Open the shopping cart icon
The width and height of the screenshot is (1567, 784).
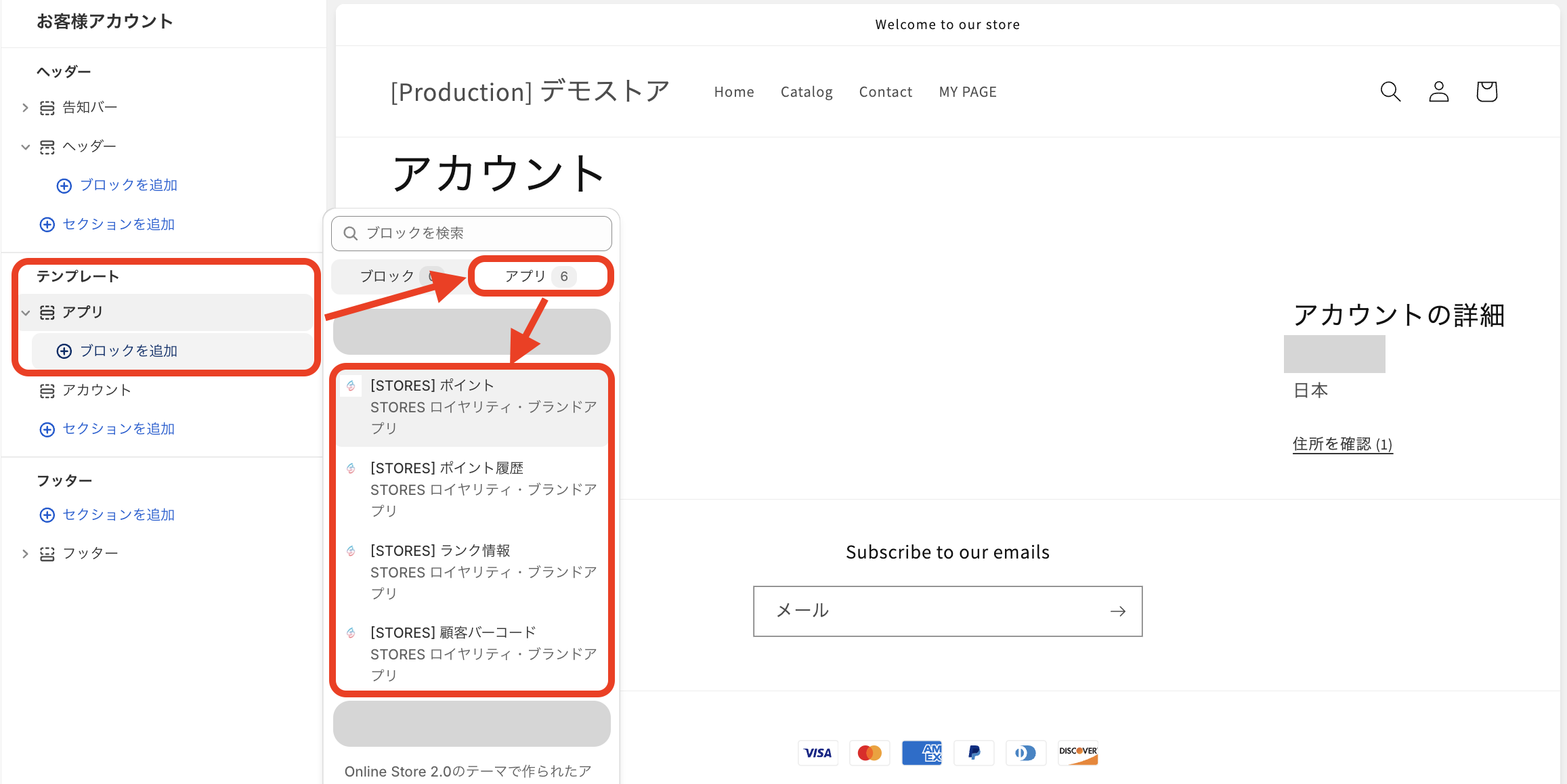(1486, 91)
